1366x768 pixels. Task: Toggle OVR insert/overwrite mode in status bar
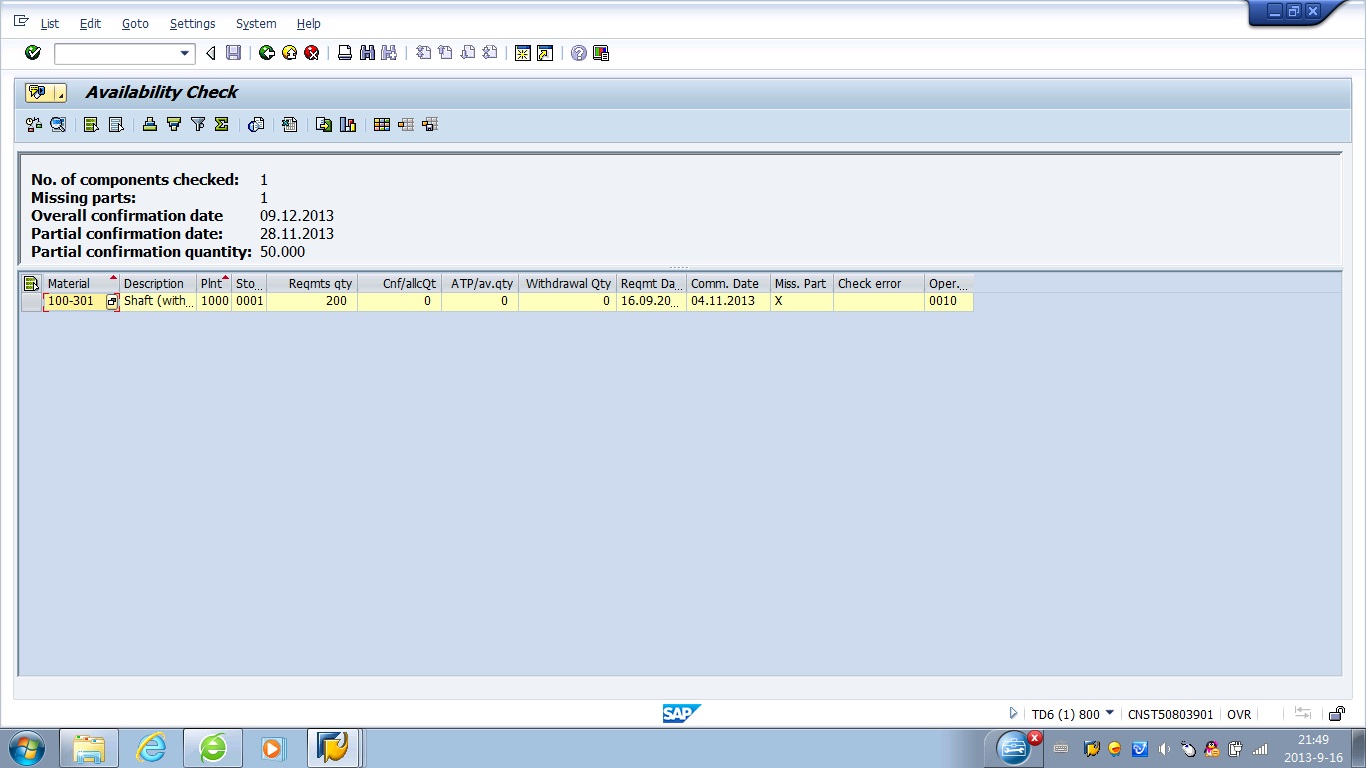(x=1239, y=714)
